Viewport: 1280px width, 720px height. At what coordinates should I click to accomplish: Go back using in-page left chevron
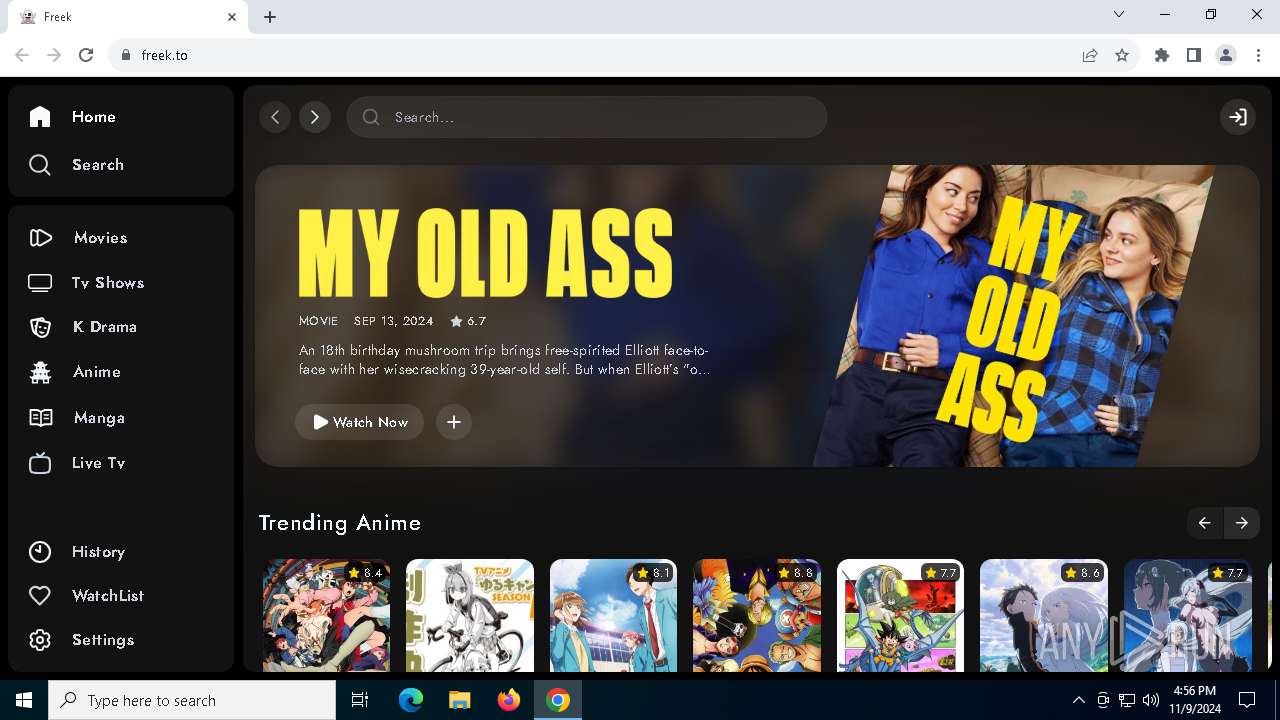[x=275, y=117]
